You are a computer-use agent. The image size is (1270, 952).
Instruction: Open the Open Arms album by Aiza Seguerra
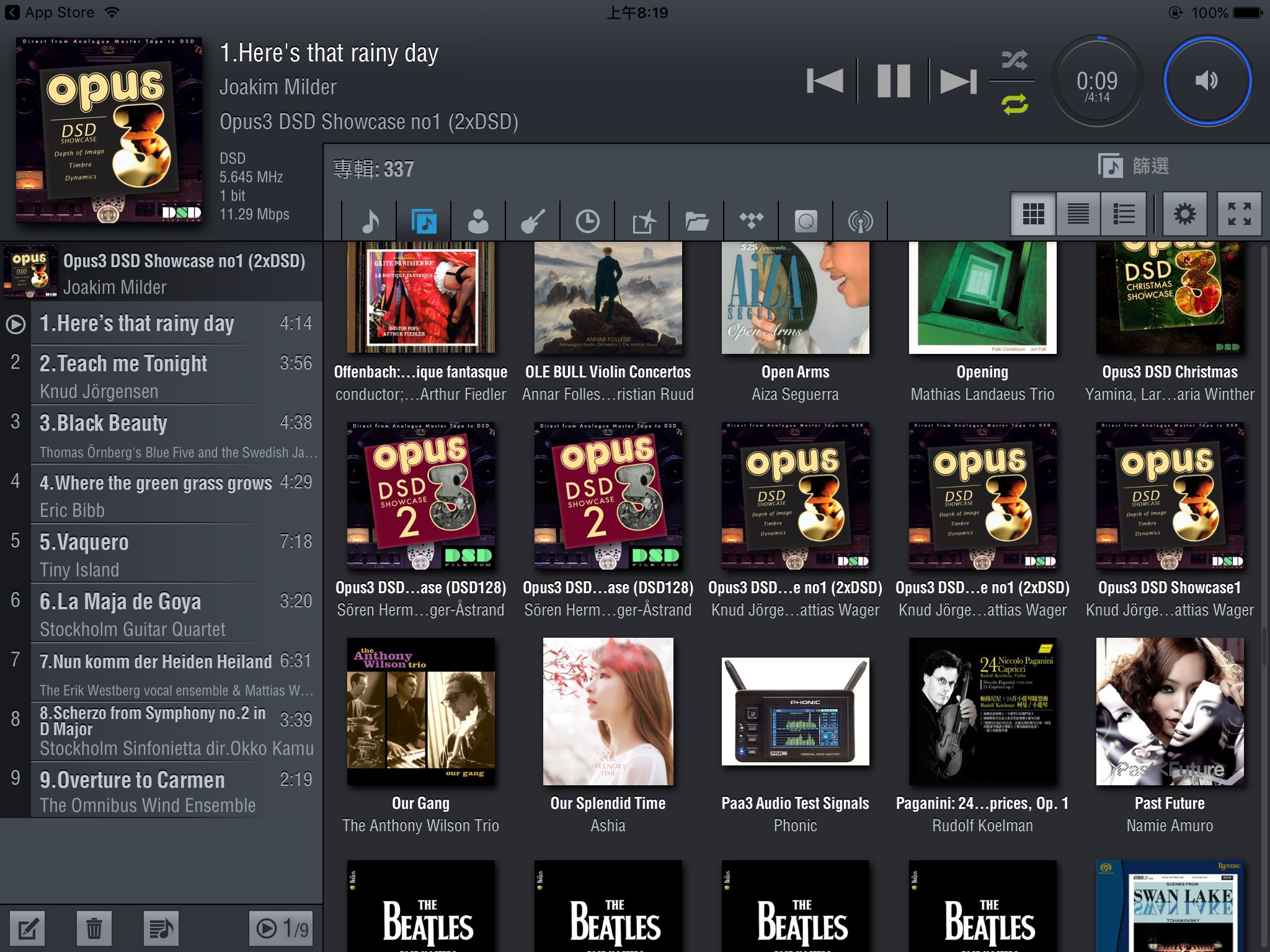(x=795, y=298)
